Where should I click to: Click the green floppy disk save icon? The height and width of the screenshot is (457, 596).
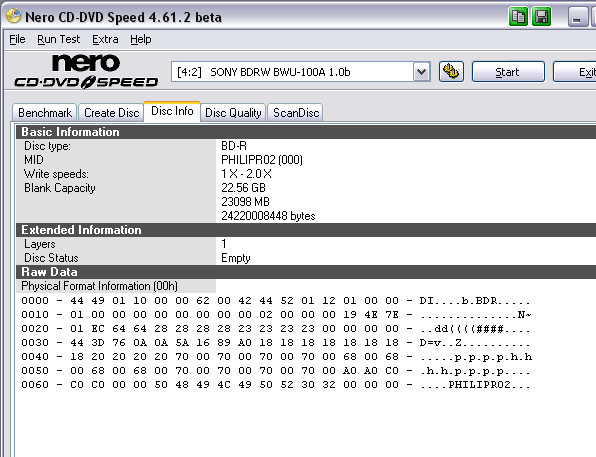[x=541, y=17]
